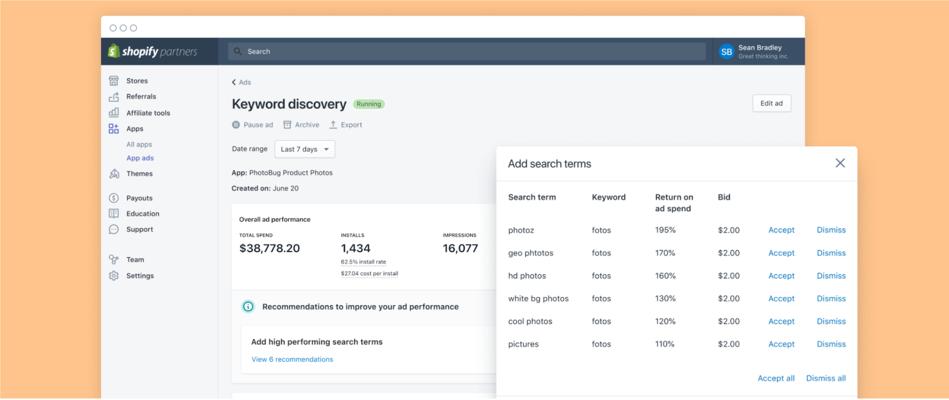This screenshot has width=949, height=400.
Task: Open the Stores menu item
Action: (137, 80)
